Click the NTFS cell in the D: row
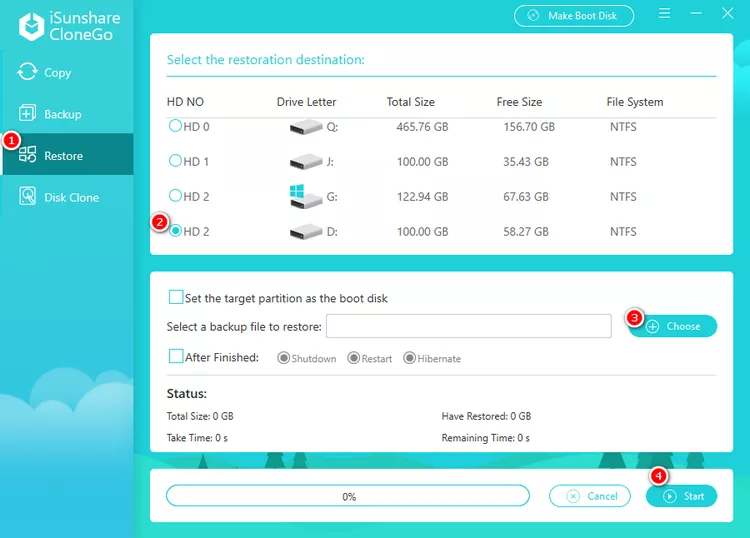 click(x=623, y=232)
